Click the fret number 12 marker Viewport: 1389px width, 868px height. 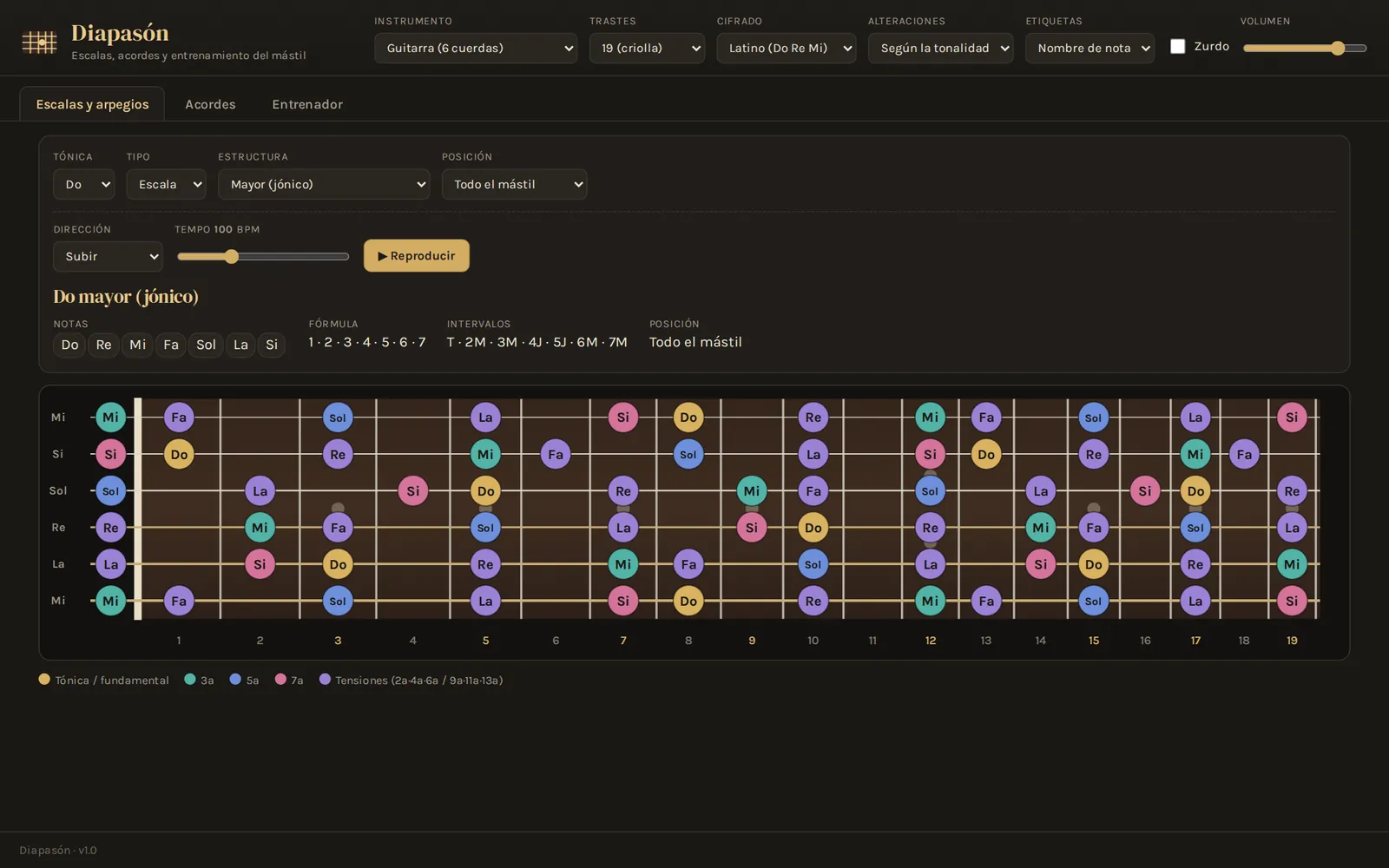(x=930, y=641)
